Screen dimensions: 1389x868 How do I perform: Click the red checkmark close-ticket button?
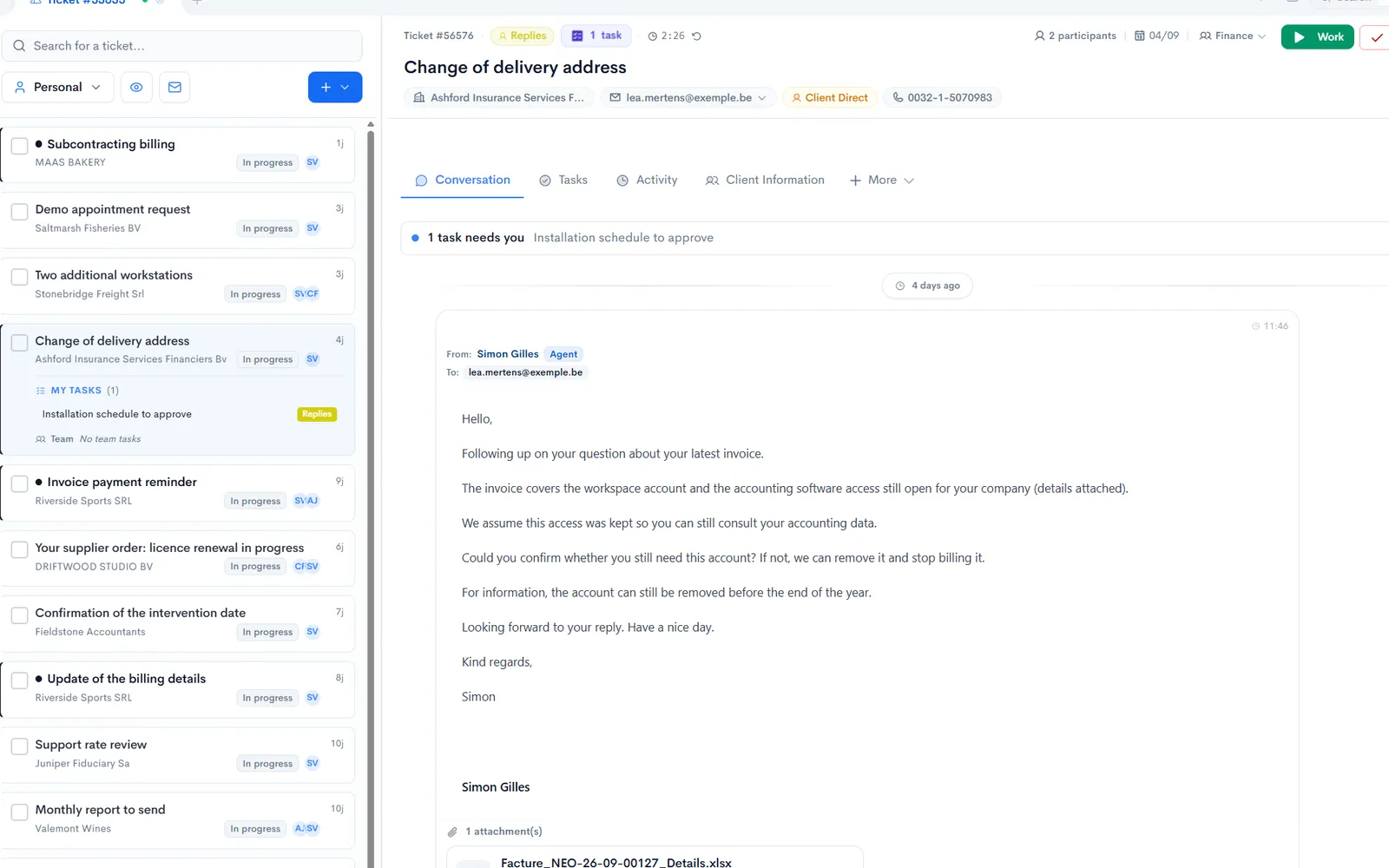1375,37
